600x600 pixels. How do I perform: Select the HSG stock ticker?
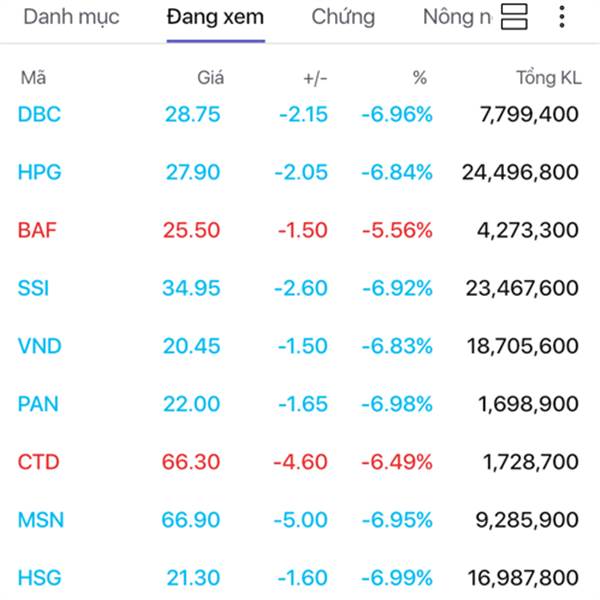[x=40, y=578]
